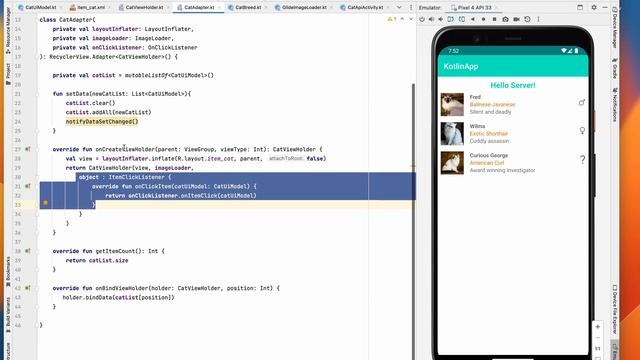Image resolution: width=640 pixels, height=360 pixels.
Task: Click 'Hello Server!' heading in emulator
Action: point(513,85)
